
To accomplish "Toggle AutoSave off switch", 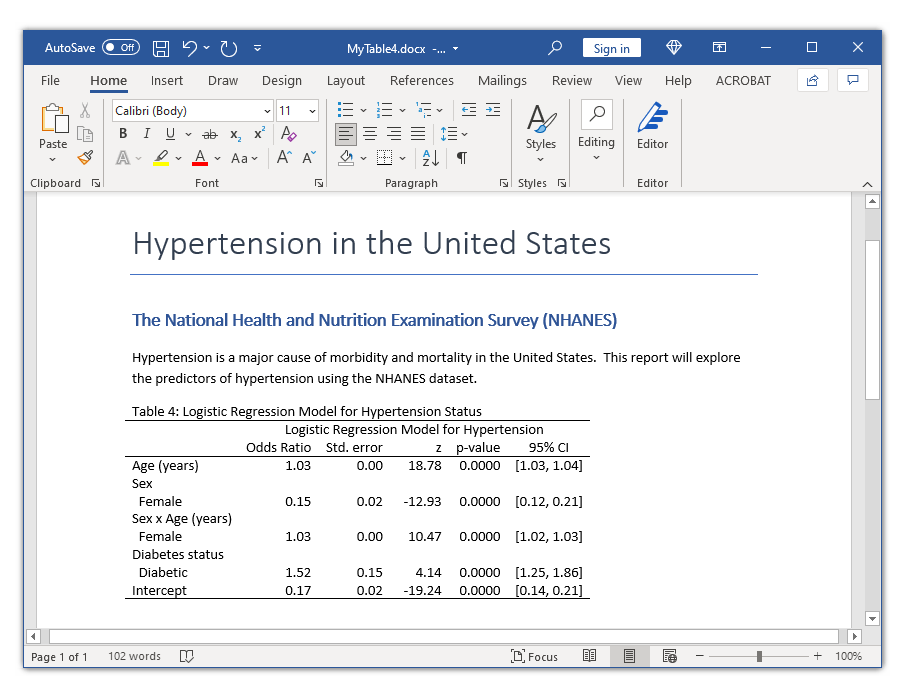I will coord(119,47).
